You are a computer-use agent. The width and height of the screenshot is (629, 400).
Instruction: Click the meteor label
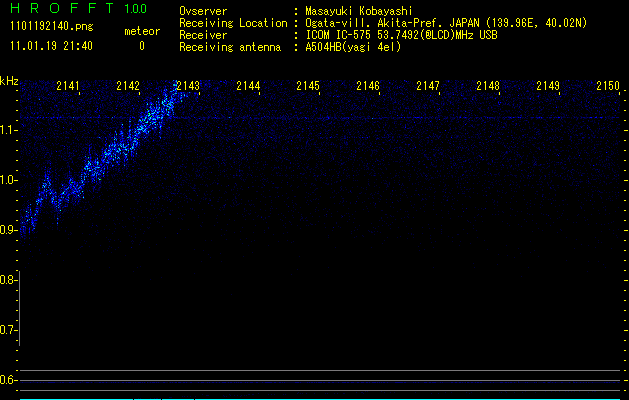coord(142,31)
